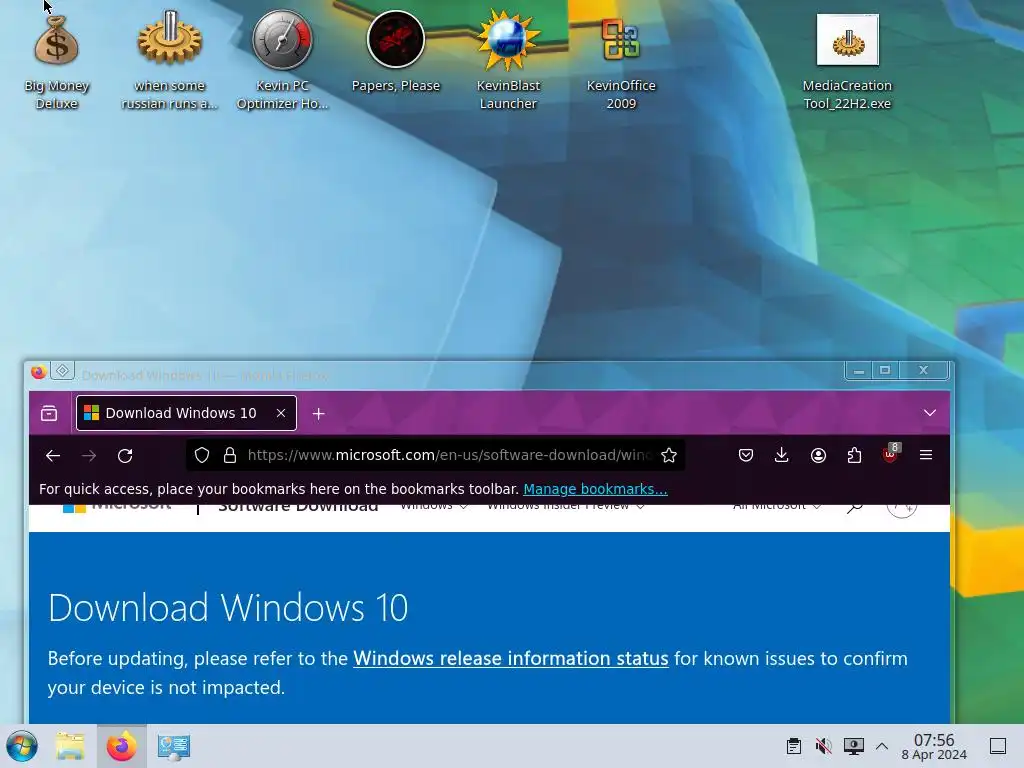Click show desktop button in taskbar
This screenshot has height=768, width=1024.
coord(998,746)
